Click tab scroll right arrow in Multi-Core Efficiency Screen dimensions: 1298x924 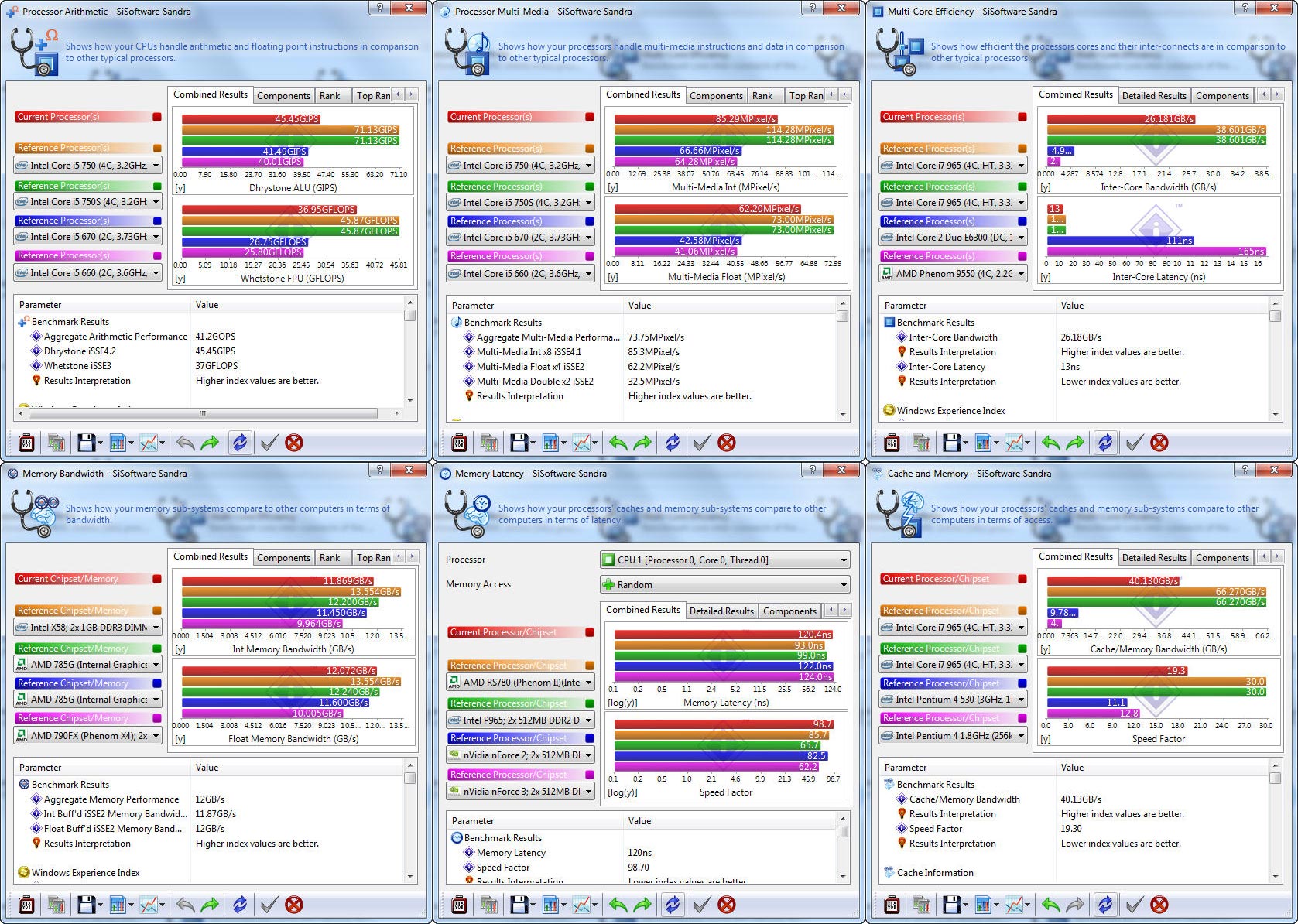click(x=1277, y=94)
